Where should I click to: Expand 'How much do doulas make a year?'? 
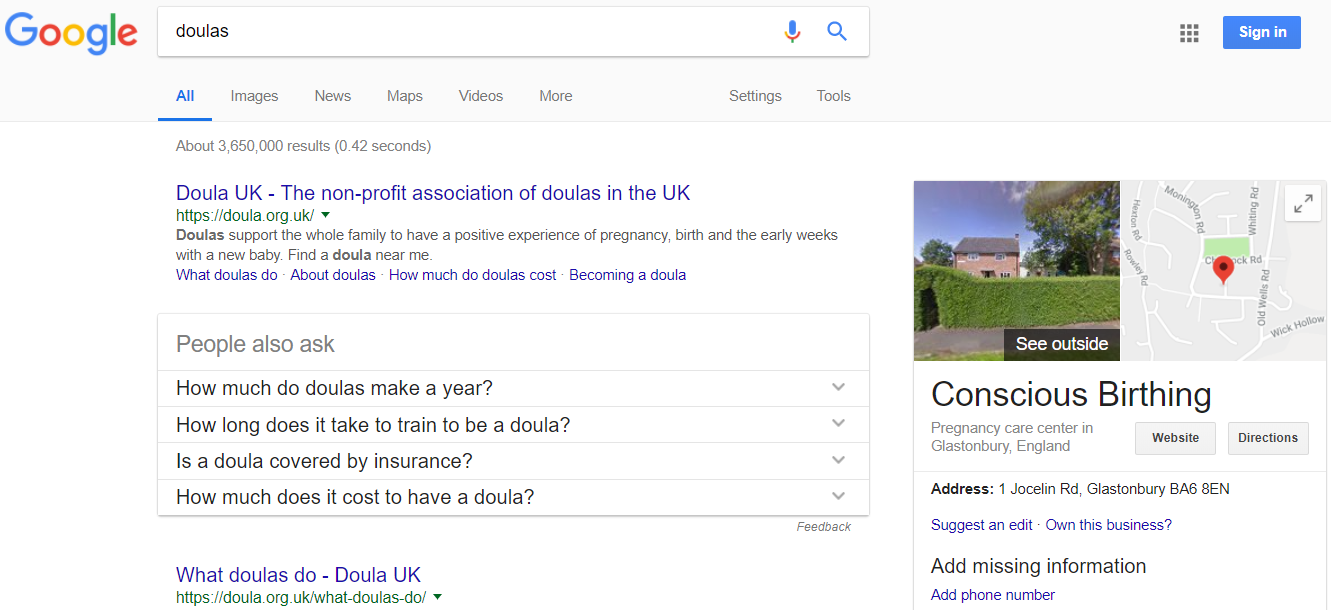click(838, 388)
